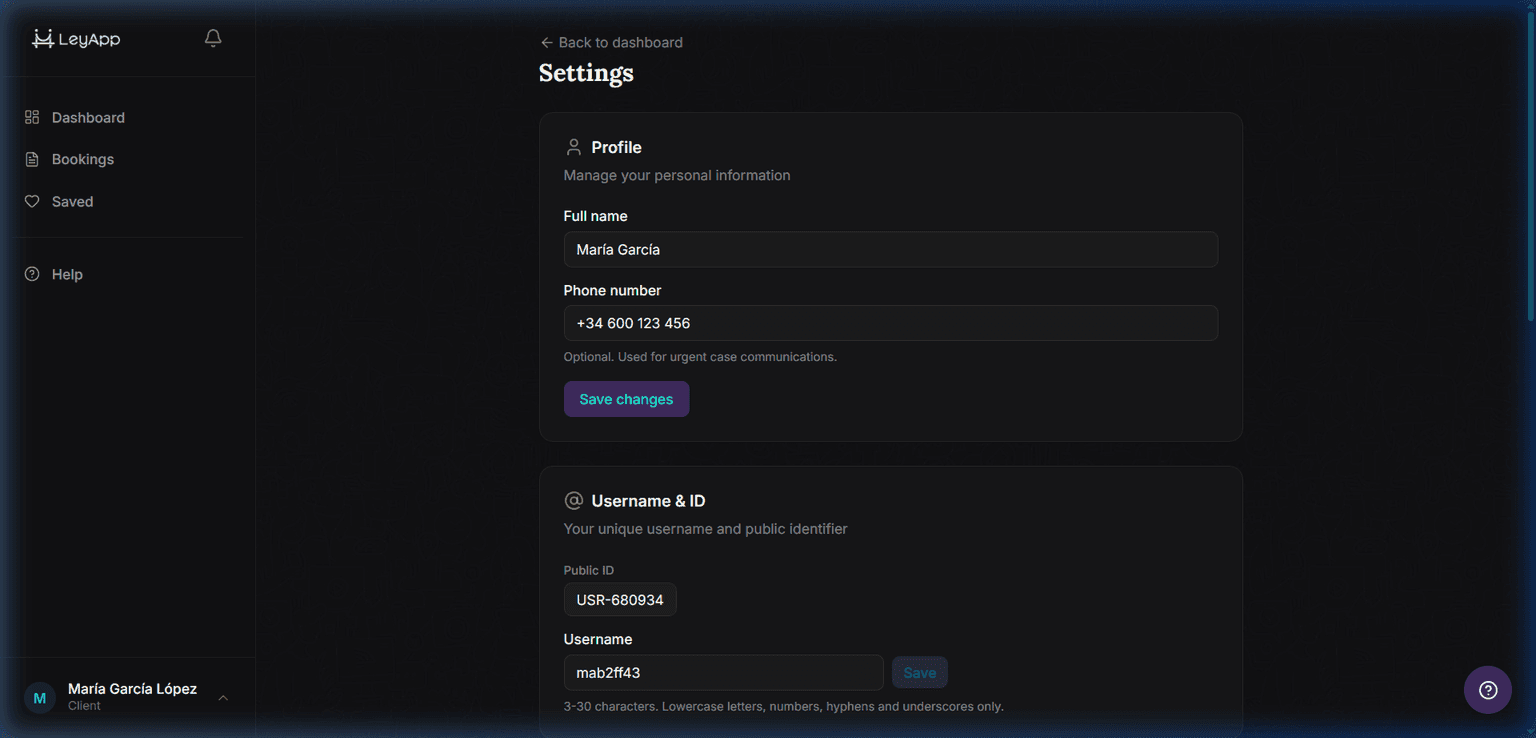Viewport: 1536px width, 738px height.
Task: Click the LeyApp logo
Action: point(75,38)
